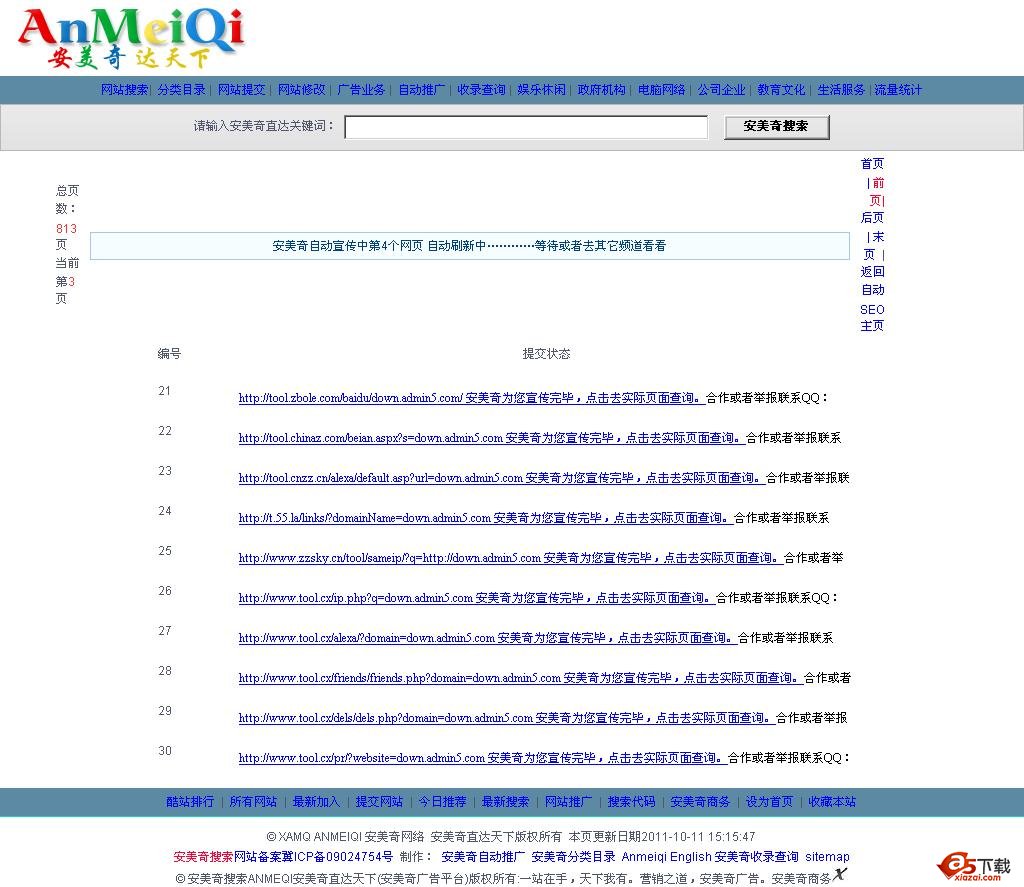
Task: Click 收藏本站 in footer navigation
Action: 832,801
